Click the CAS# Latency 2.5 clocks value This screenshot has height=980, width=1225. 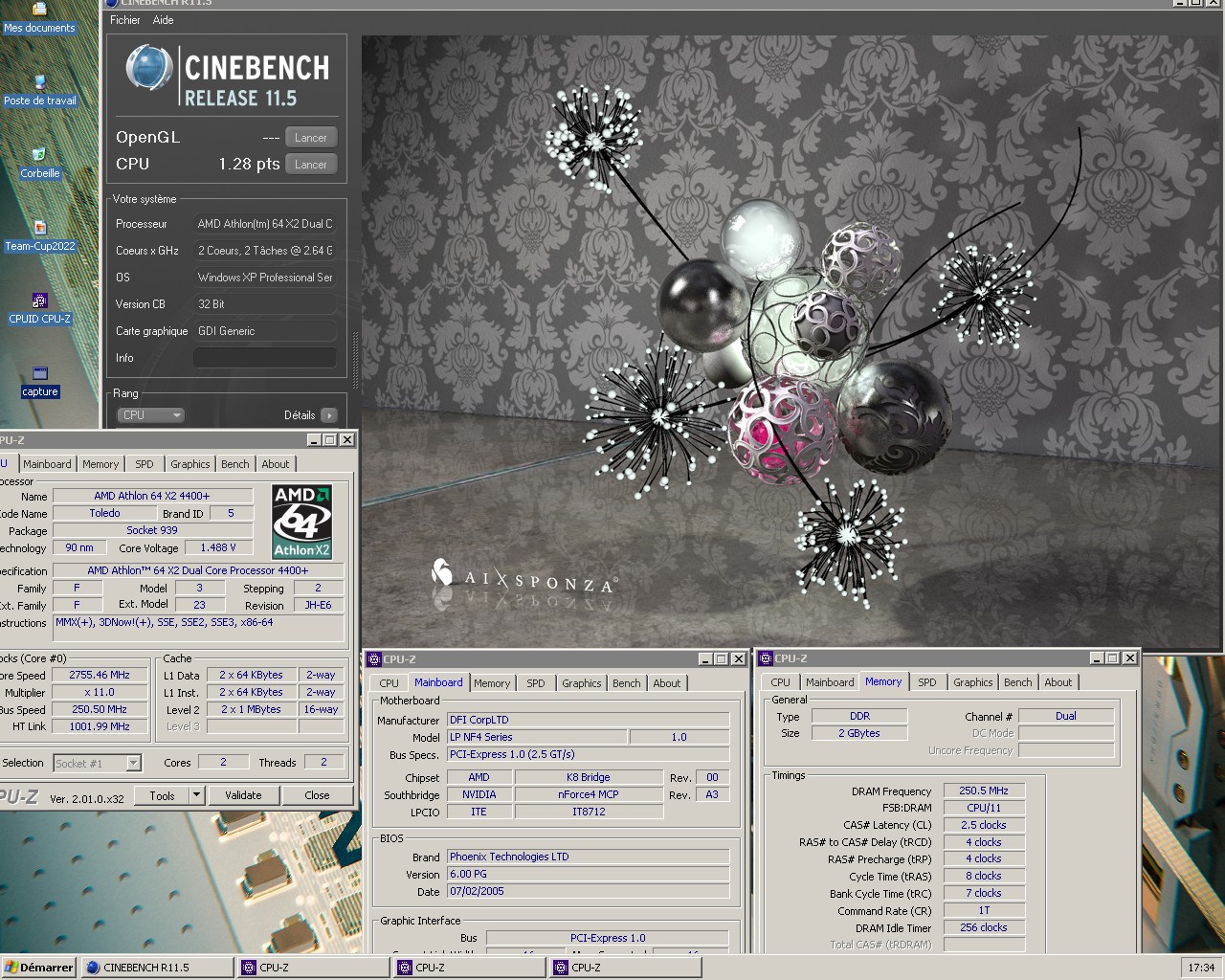[x=984, y=825]
